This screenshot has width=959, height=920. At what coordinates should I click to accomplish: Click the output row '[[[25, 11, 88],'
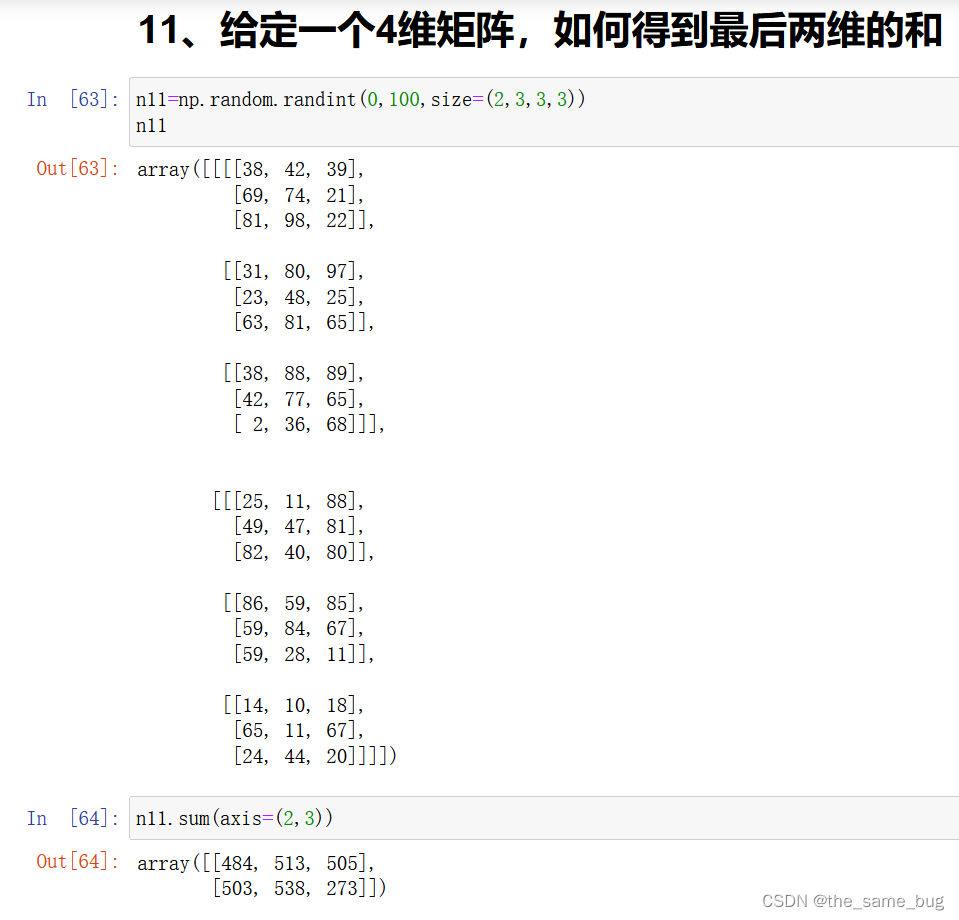click(x=289, y=501)
